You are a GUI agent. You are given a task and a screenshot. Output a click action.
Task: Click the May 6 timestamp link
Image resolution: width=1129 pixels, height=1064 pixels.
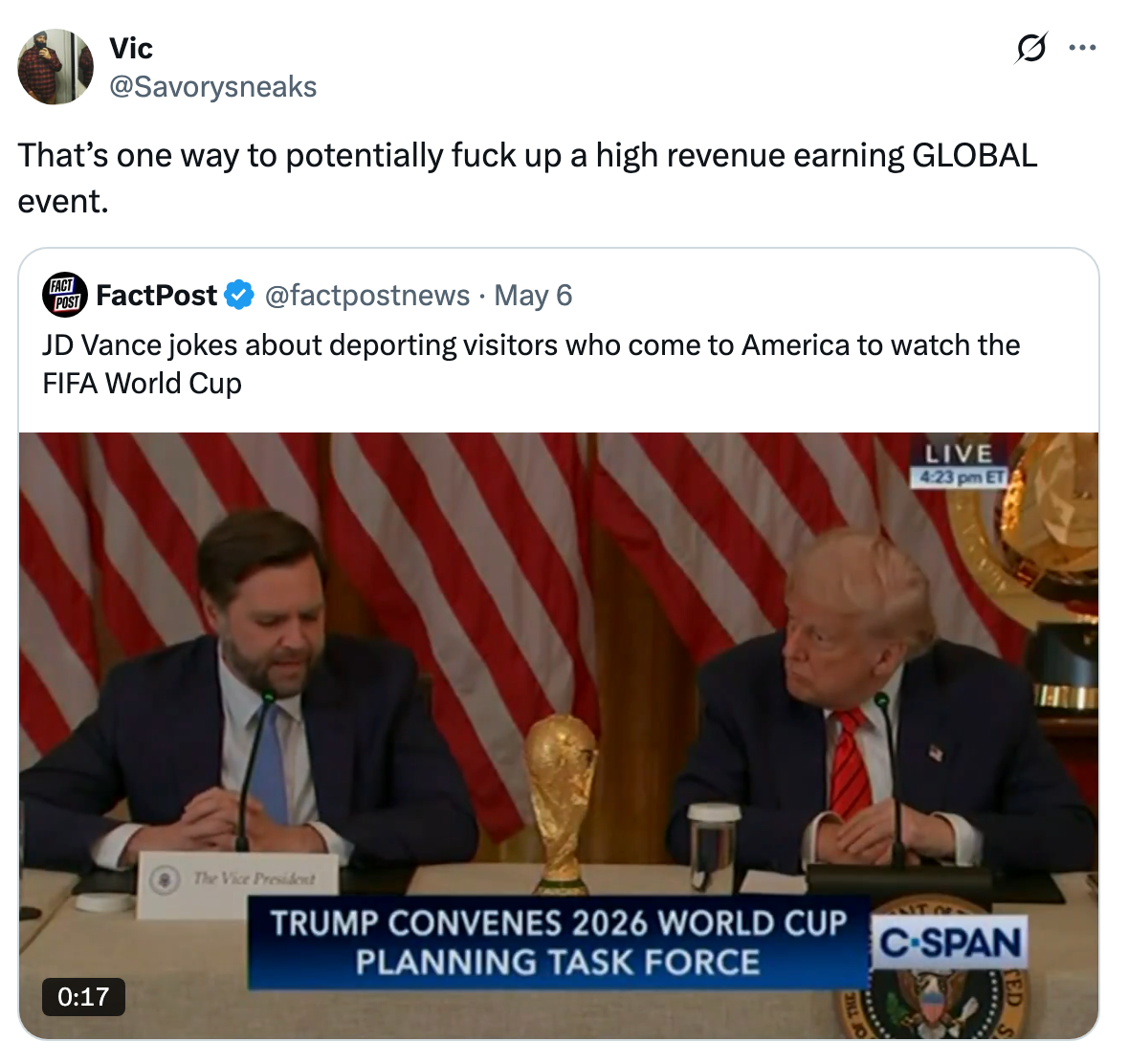pos(533,296)
